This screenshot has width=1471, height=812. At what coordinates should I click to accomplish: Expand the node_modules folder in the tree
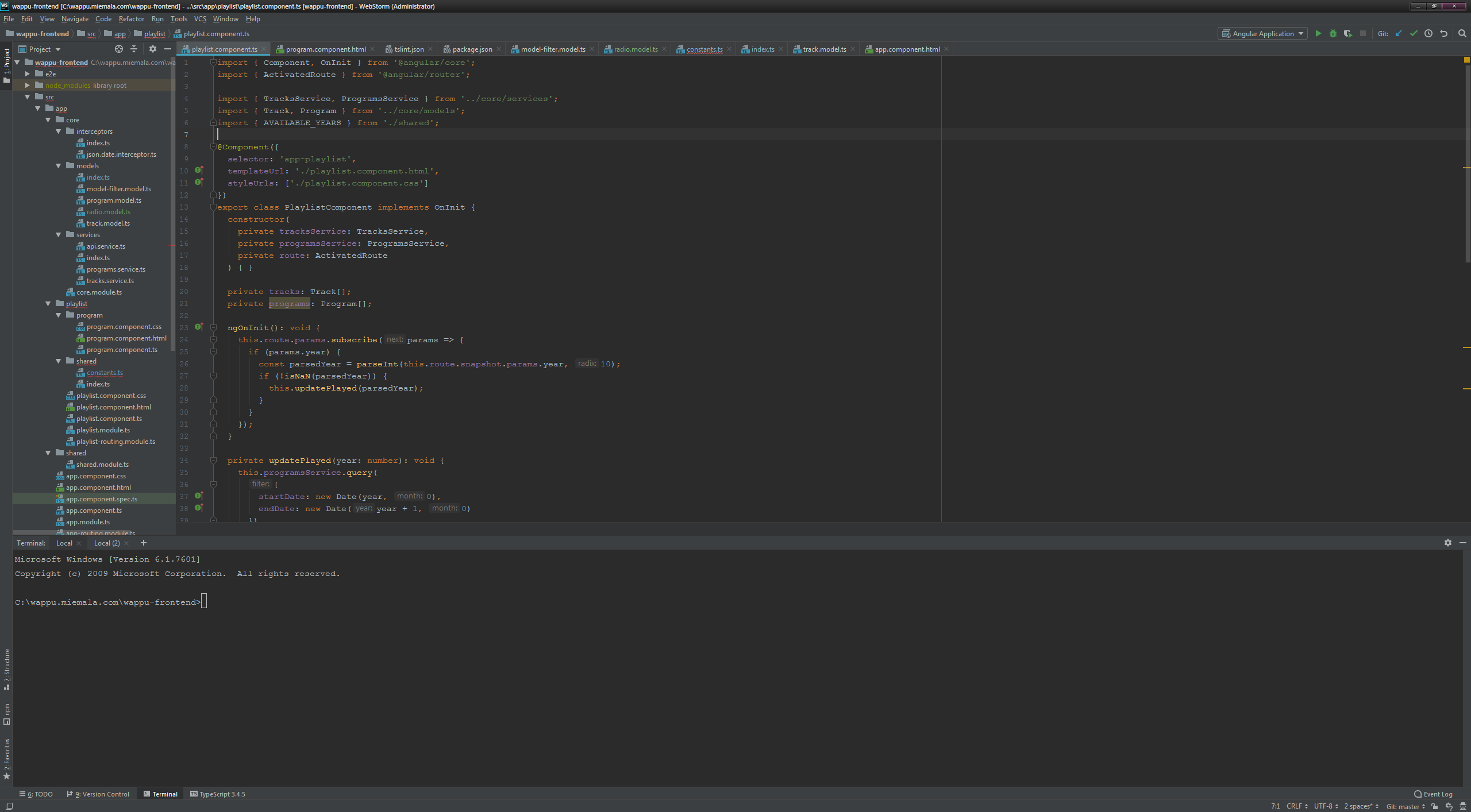tap(27, 85)
